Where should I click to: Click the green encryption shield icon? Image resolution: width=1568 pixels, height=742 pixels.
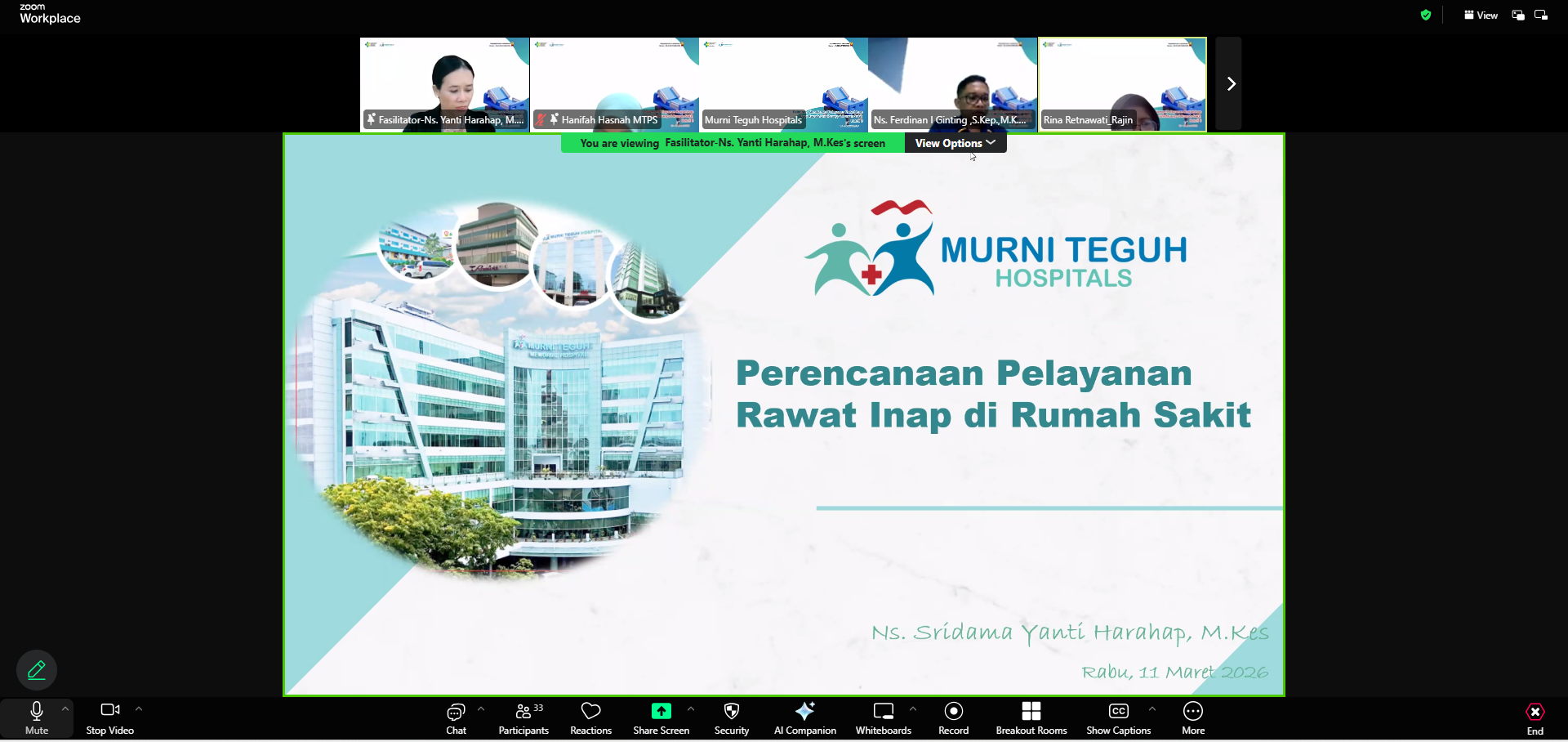pyautogui.click(x=1426, y=15)
